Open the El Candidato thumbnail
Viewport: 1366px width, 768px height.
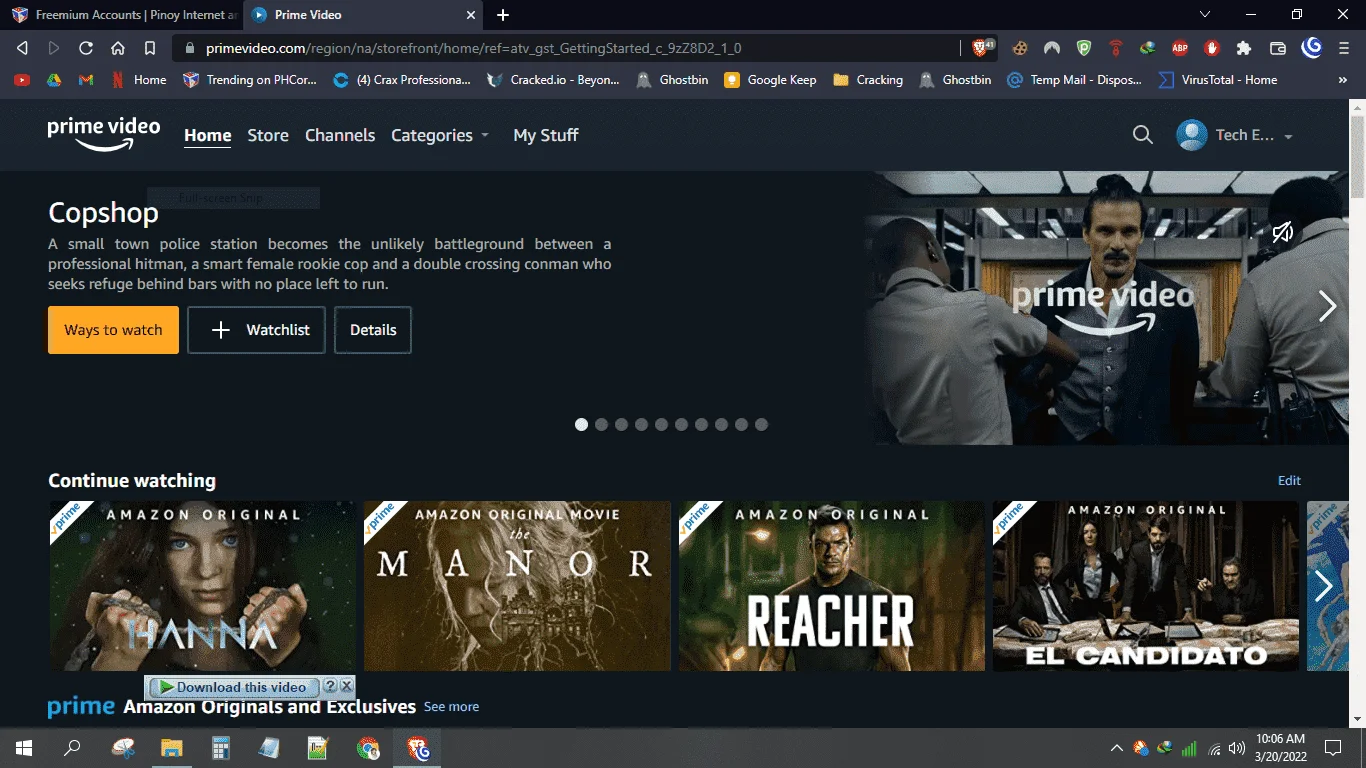(x=1146, y=586)
